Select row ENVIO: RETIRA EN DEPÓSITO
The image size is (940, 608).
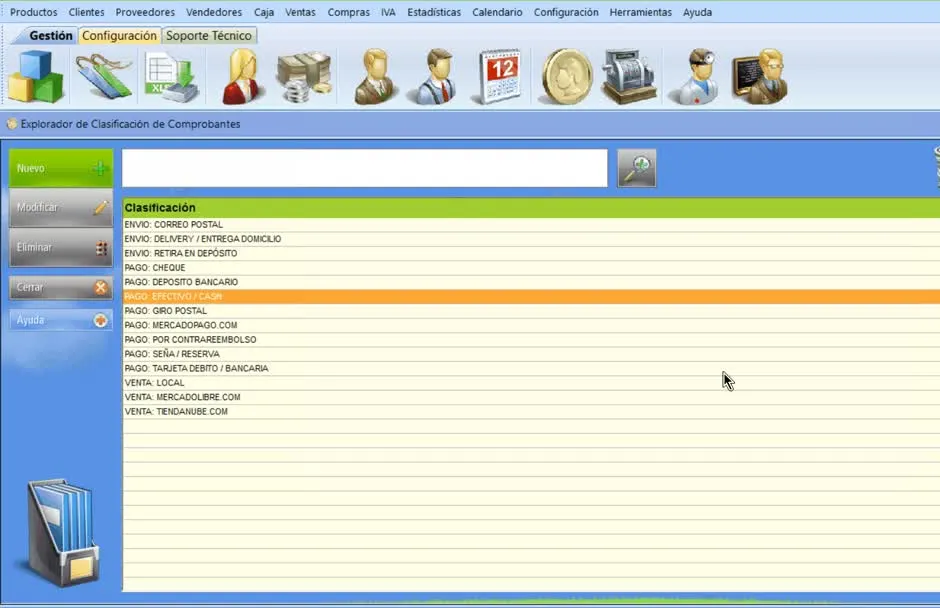click(531, 254)
